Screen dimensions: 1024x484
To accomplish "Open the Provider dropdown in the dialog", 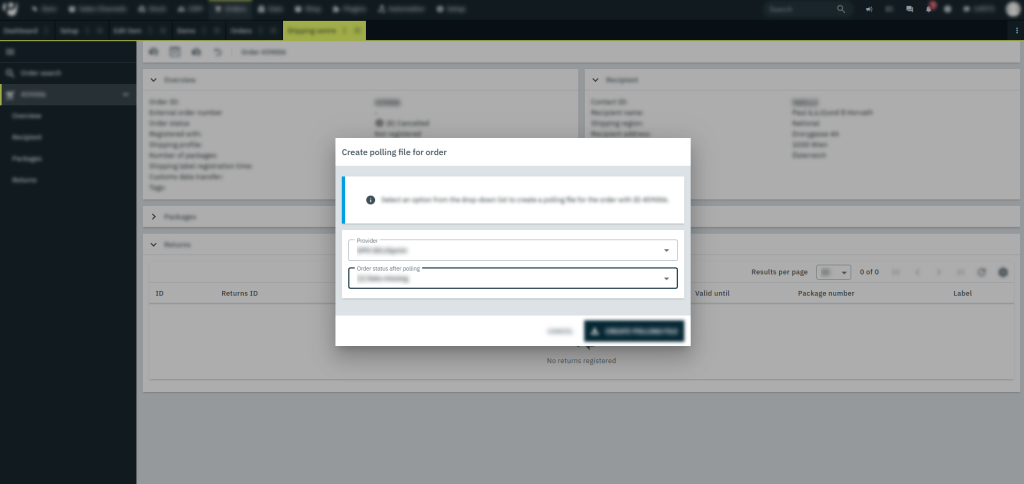I will (512, 250).
